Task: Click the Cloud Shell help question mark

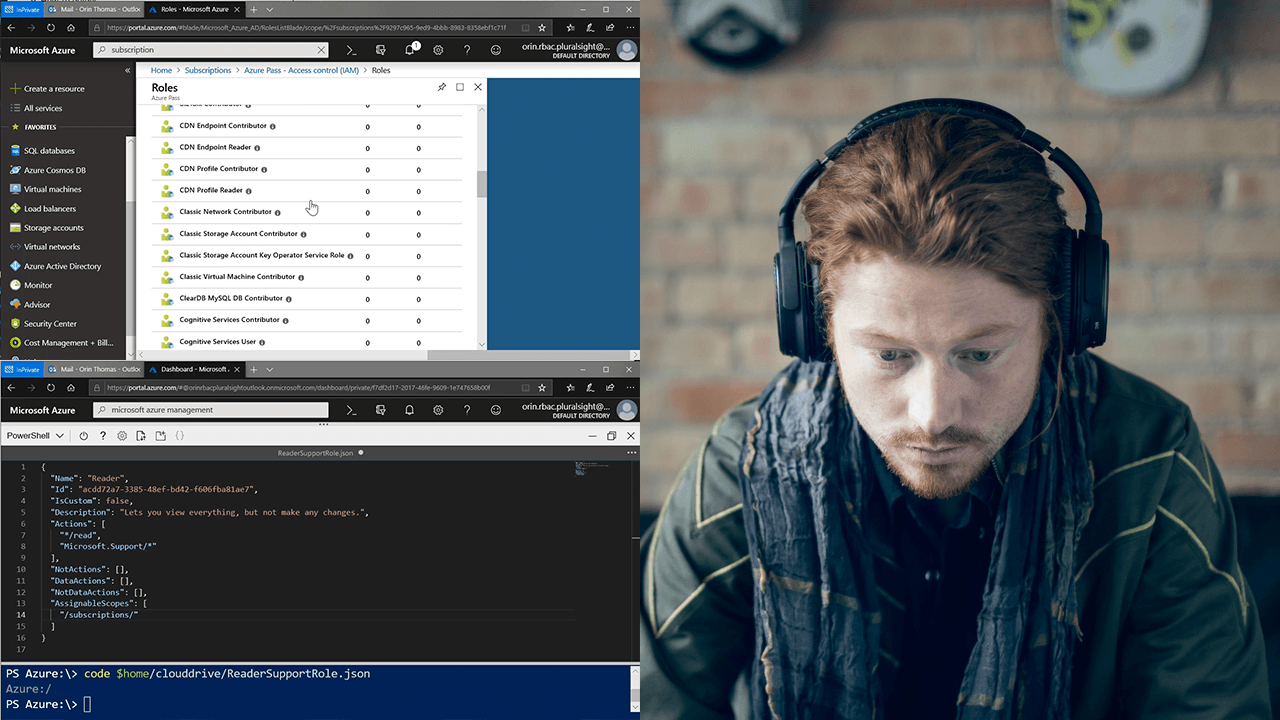Action: pos(103,435)
